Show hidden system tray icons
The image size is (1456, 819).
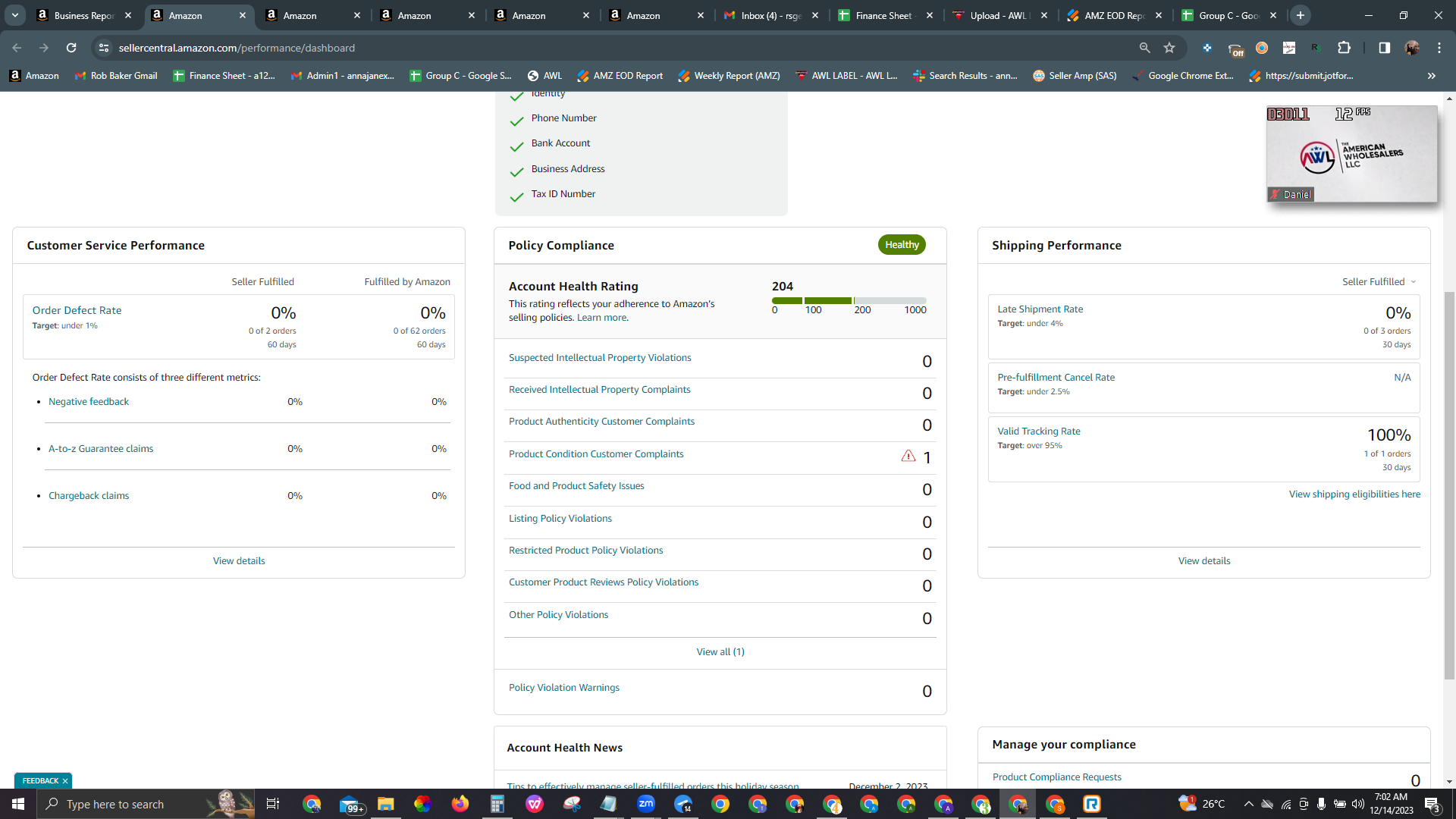click(x=1248, y=804)
